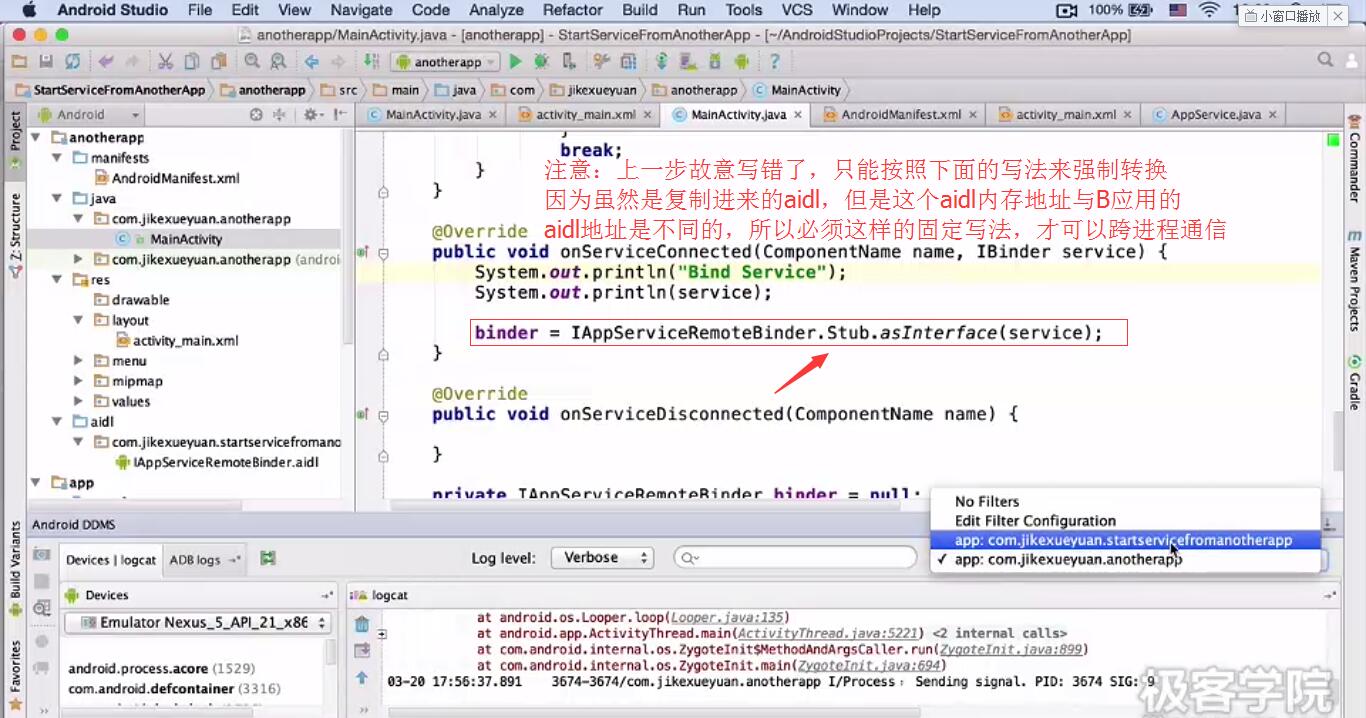Screen dimensions: 1366x718
Task: Open the Edit Filter Configuration entry
Action: pyautogui.click(x=1035, y=521)
